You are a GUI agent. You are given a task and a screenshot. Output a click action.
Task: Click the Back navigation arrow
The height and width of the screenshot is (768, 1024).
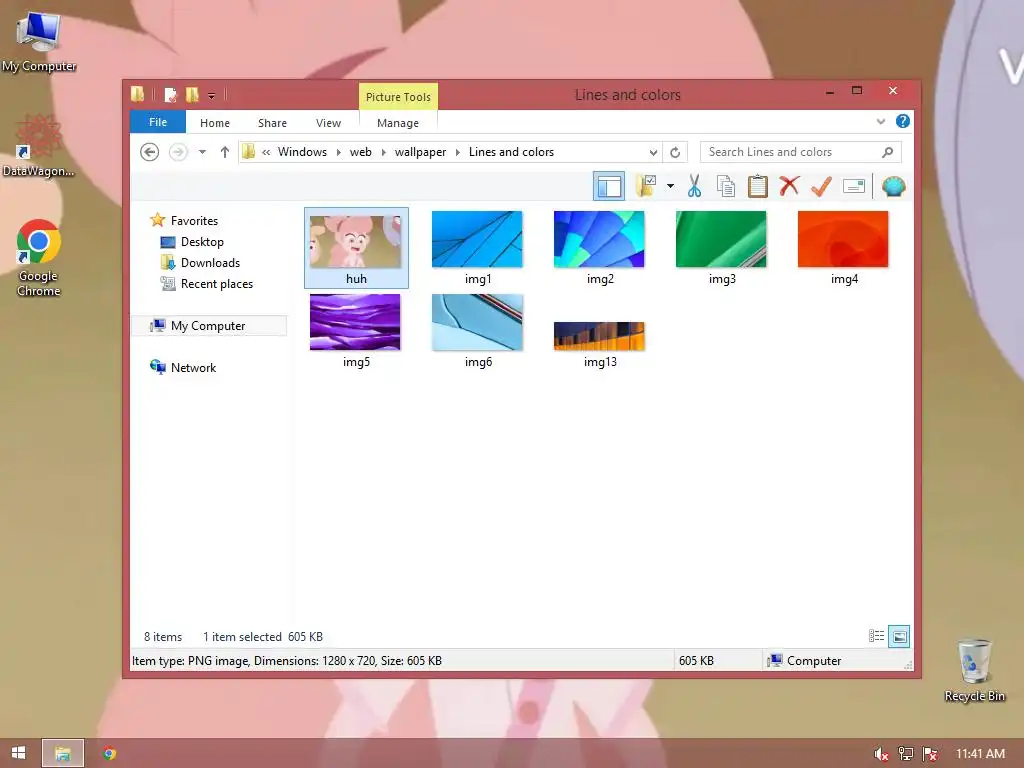coord(150,152)
